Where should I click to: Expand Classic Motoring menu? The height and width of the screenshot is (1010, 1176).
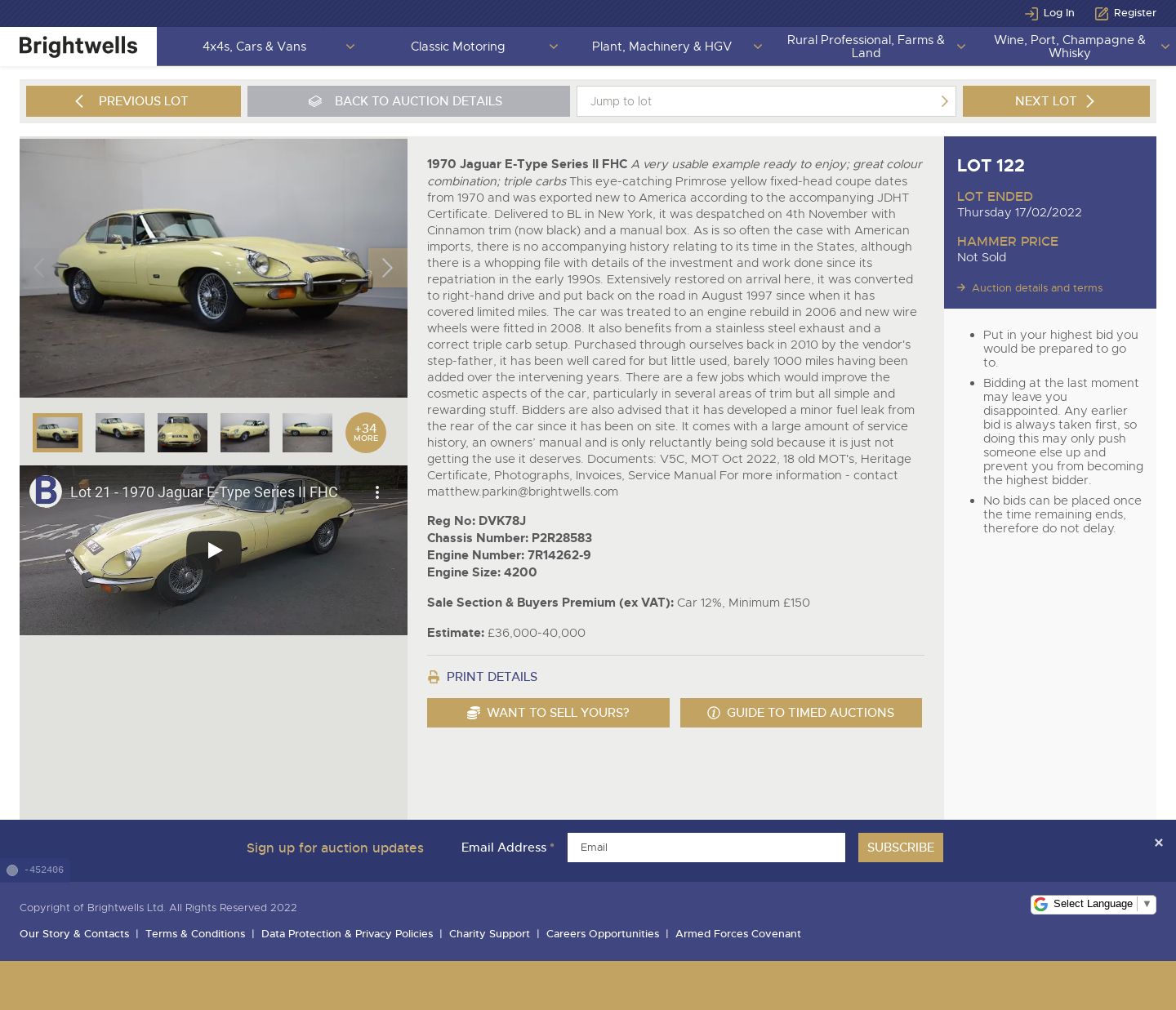(x=554, y=47)
